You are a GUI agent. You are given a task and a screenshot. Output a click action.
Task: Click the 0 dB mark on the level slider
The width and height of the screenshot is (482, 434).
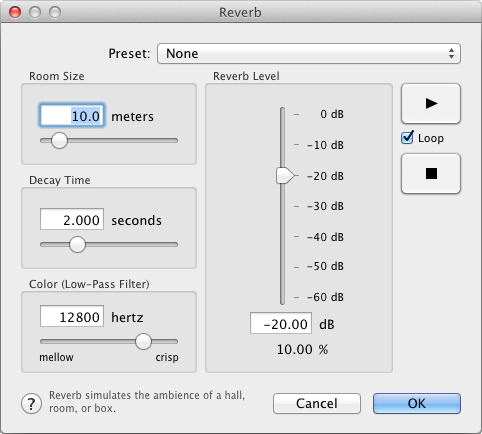(332, 114)
